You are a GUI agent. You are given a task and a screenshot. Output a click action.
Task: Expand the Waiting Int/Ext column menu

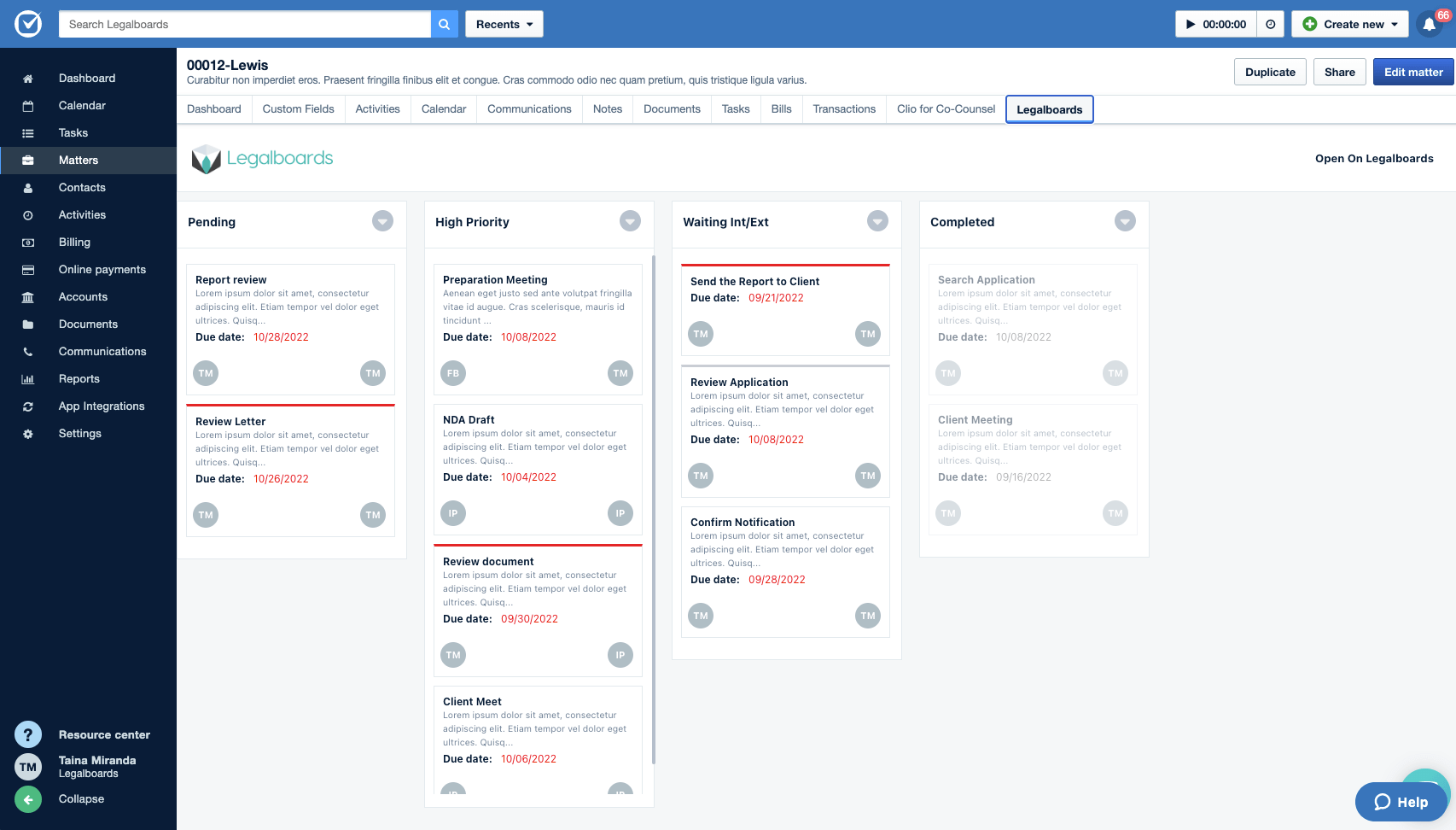coord(877,221)
